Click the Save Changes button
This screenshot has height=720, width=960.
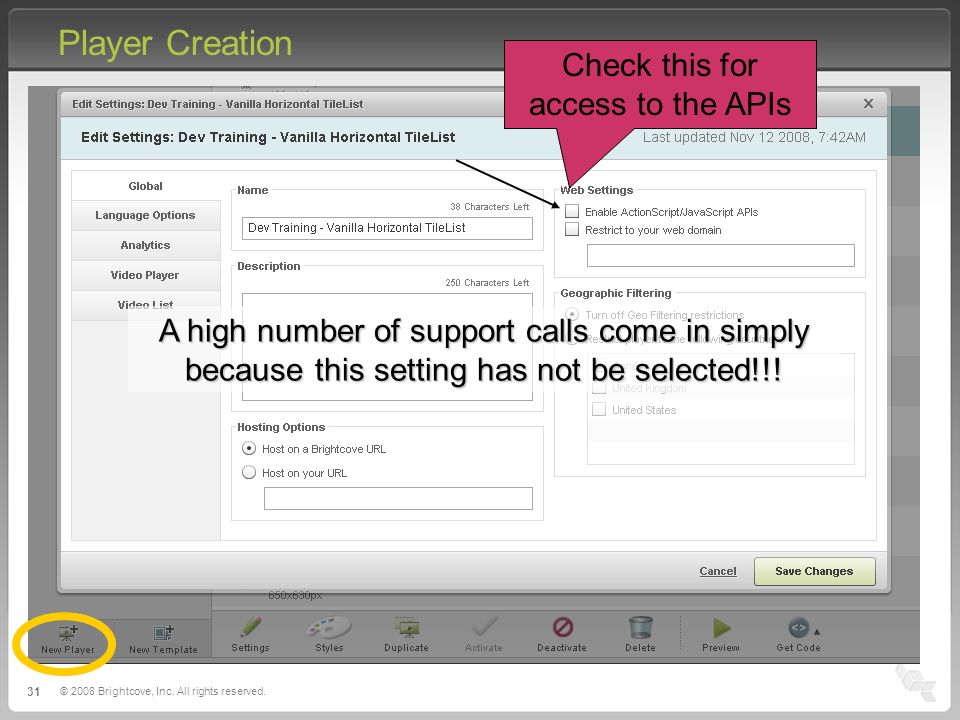click(x=814, y=571)
